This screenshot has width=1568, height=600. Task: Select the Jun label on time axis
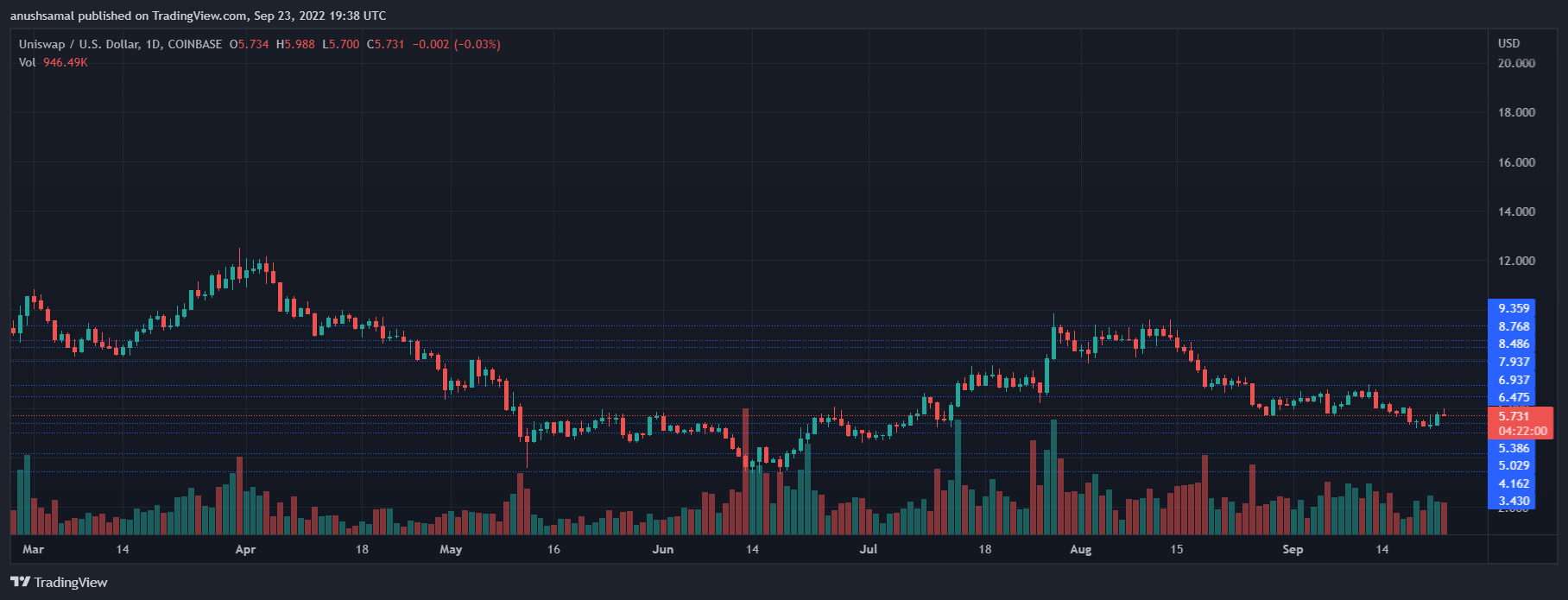pyautogui.click(x=662, y=549)
